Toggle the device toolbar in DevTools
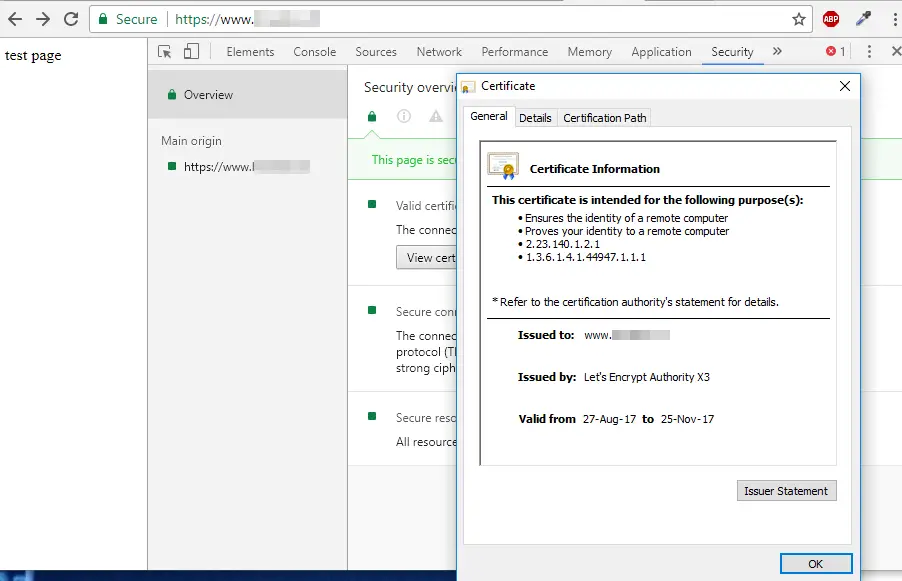The height and width of the screenshot is (581, 902). tap(191, 52)
